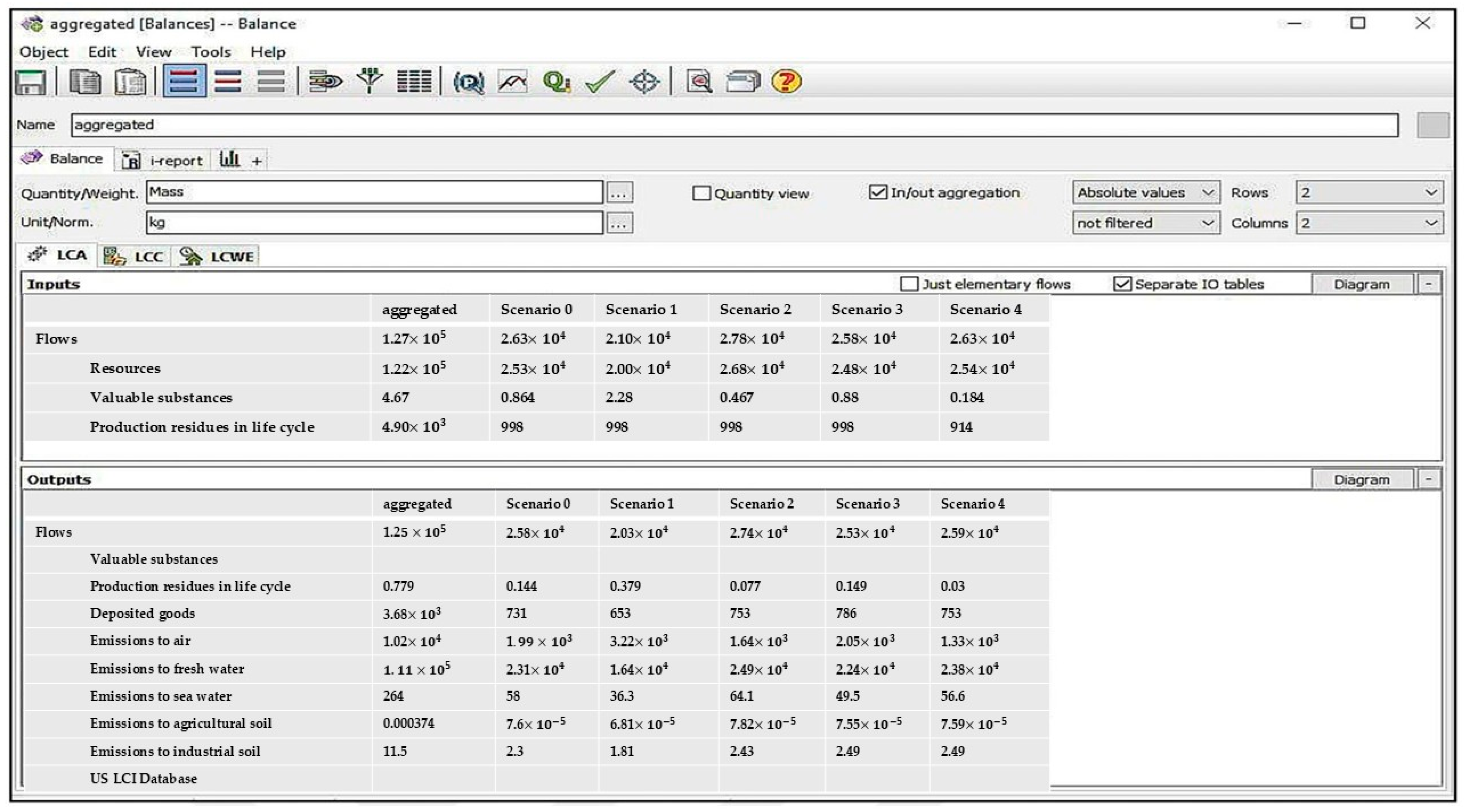Click the crosshair target toolbar icon
The width and height of the screenshot is (1464, 812).
(644, 82)
